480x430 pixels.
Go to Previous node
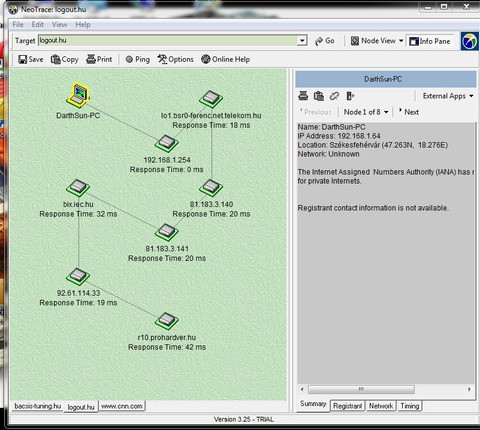(x=316, y=112)
